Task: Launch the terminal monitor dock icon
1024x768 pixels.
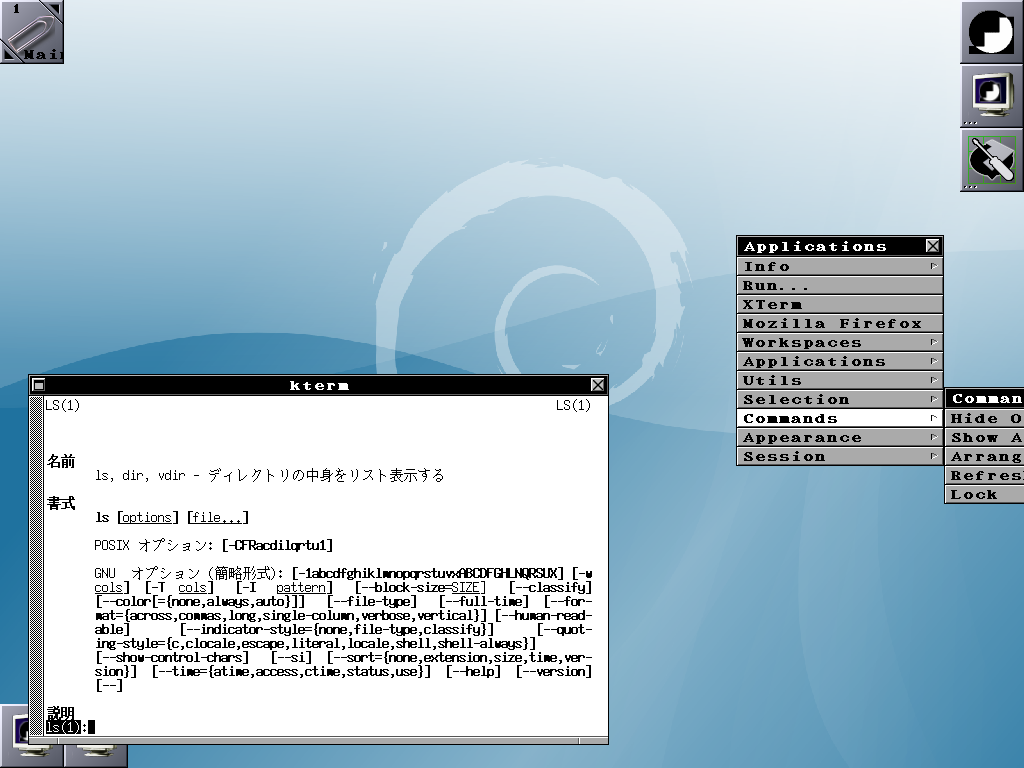Action: [x=991, y=95]
